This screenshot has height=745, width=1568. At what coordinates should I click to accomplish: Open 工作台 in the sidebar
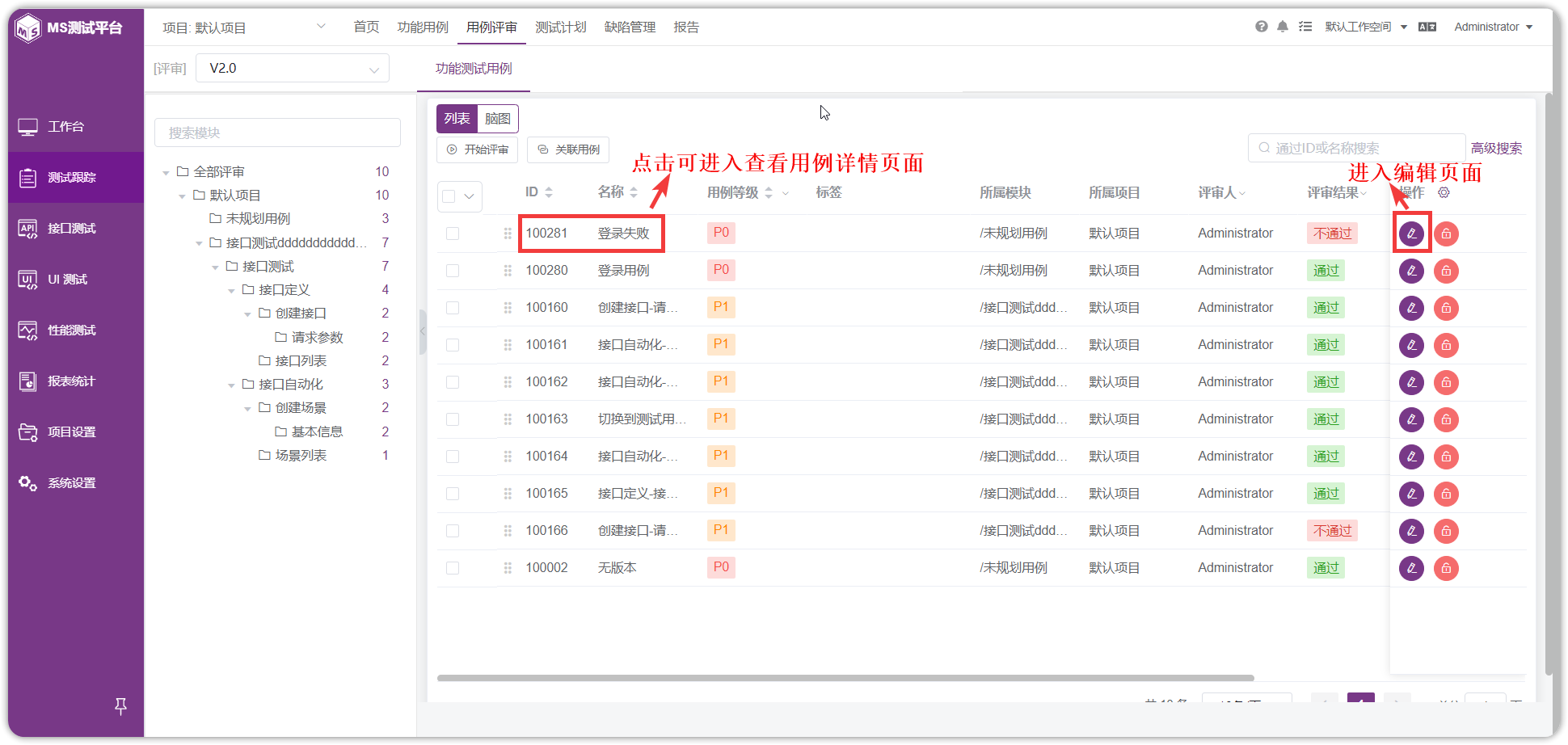(76, 127)
